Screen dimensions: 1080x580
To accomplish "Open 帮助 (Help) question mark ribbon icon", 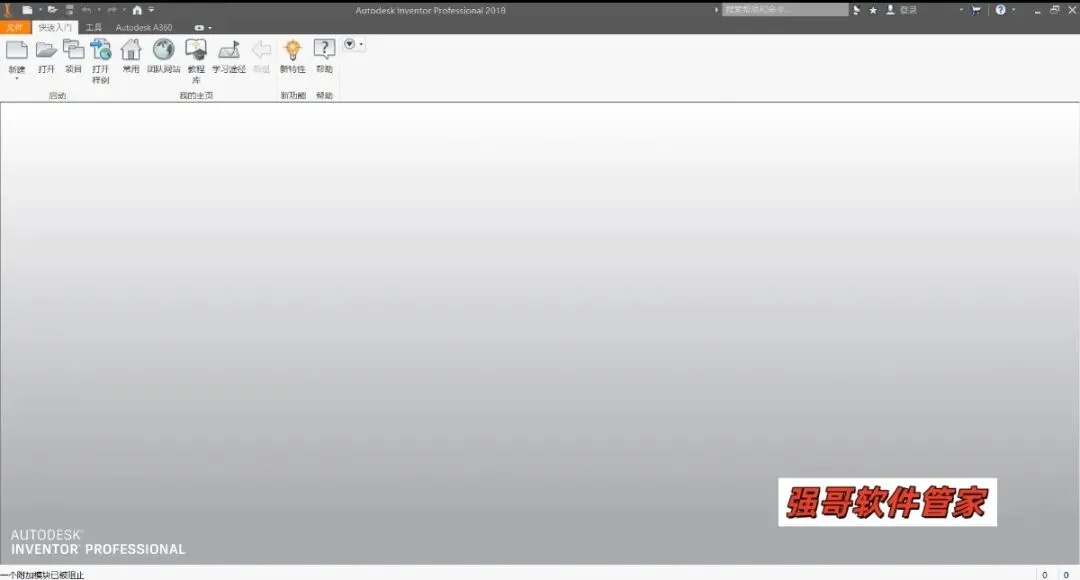I will coord(324,50).
